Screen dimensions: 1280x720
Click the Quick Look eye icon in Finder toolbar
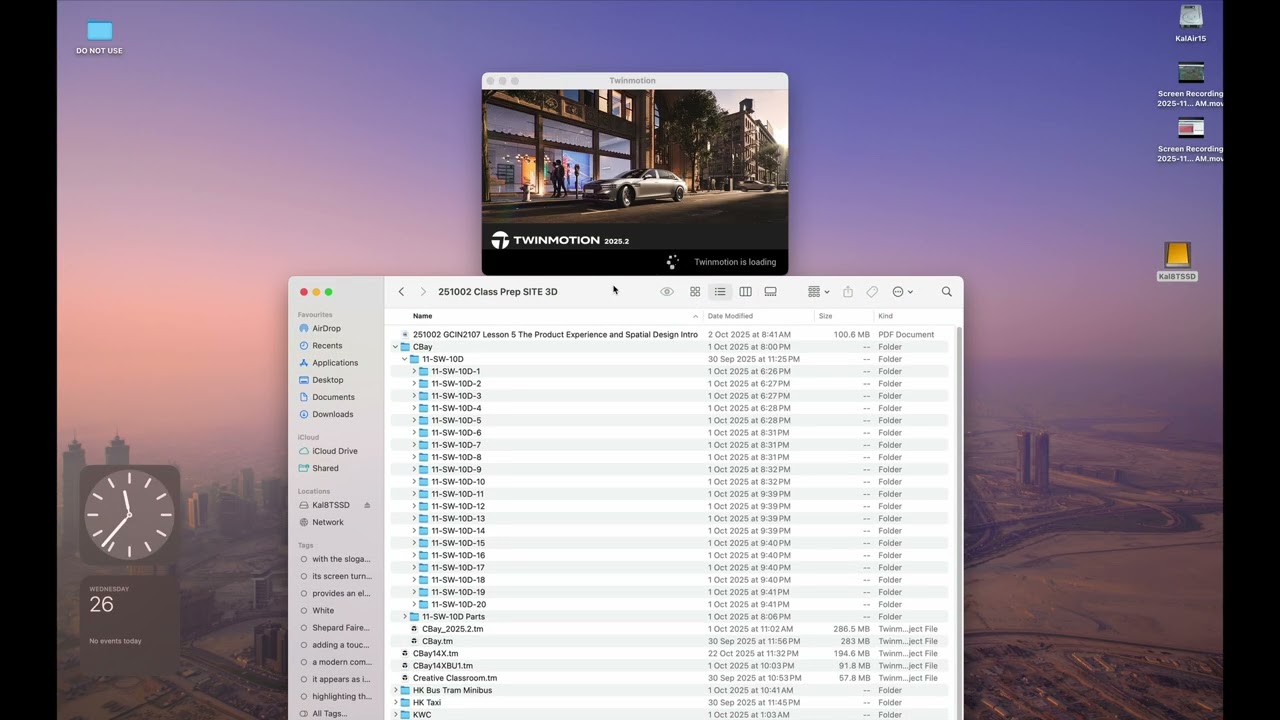667,292
